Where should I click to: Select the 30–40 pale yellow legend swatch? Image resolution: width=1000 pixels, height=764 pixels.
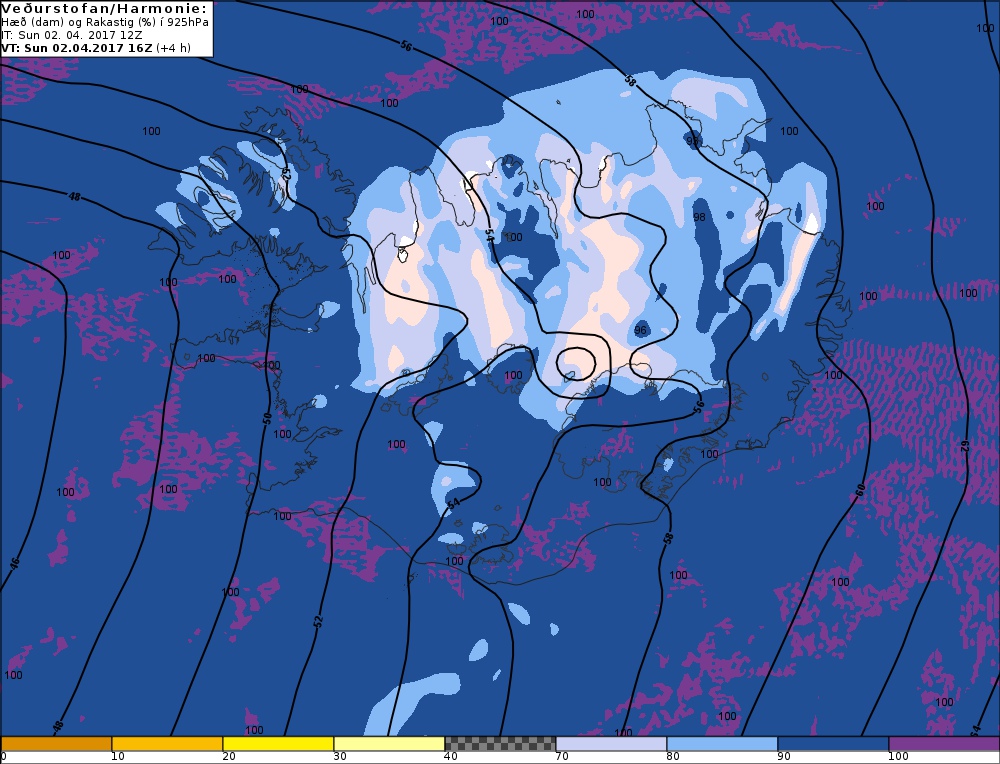tap(389, 744)
